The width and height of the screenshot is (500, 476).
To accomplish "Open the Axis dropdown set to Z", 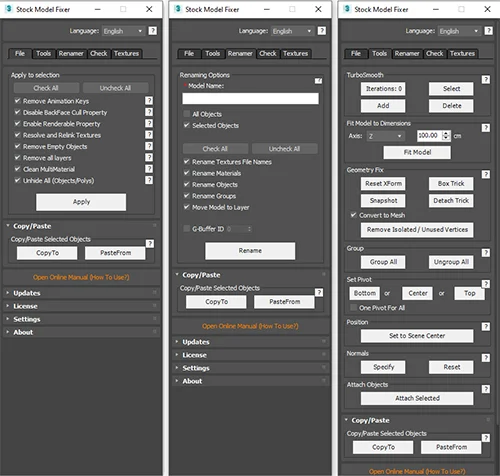I will point(385,136).
